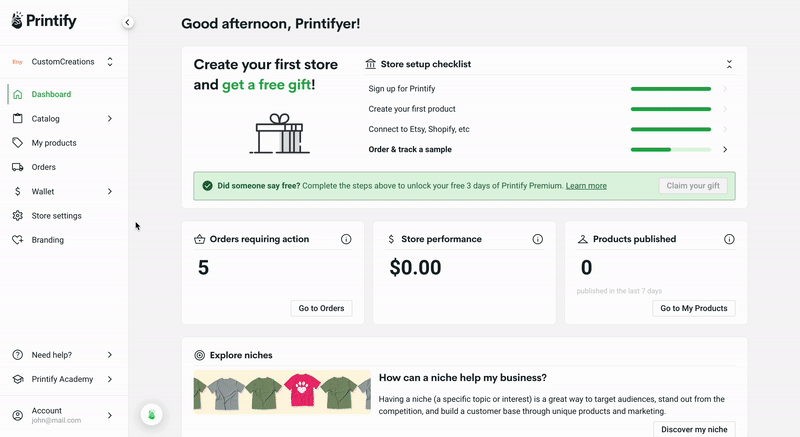Screen dimensions: 800x437
Task: Click the Printify logo
Action: (x=44, y=21)
